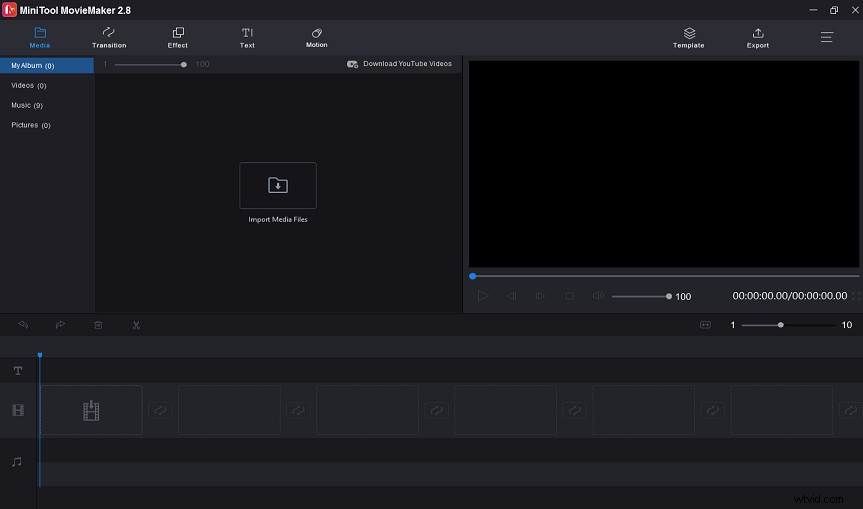The width and height of the screenshot is (863, 509).
Task: Click the fifth video clip placeholder
Action: click(643, 411)
